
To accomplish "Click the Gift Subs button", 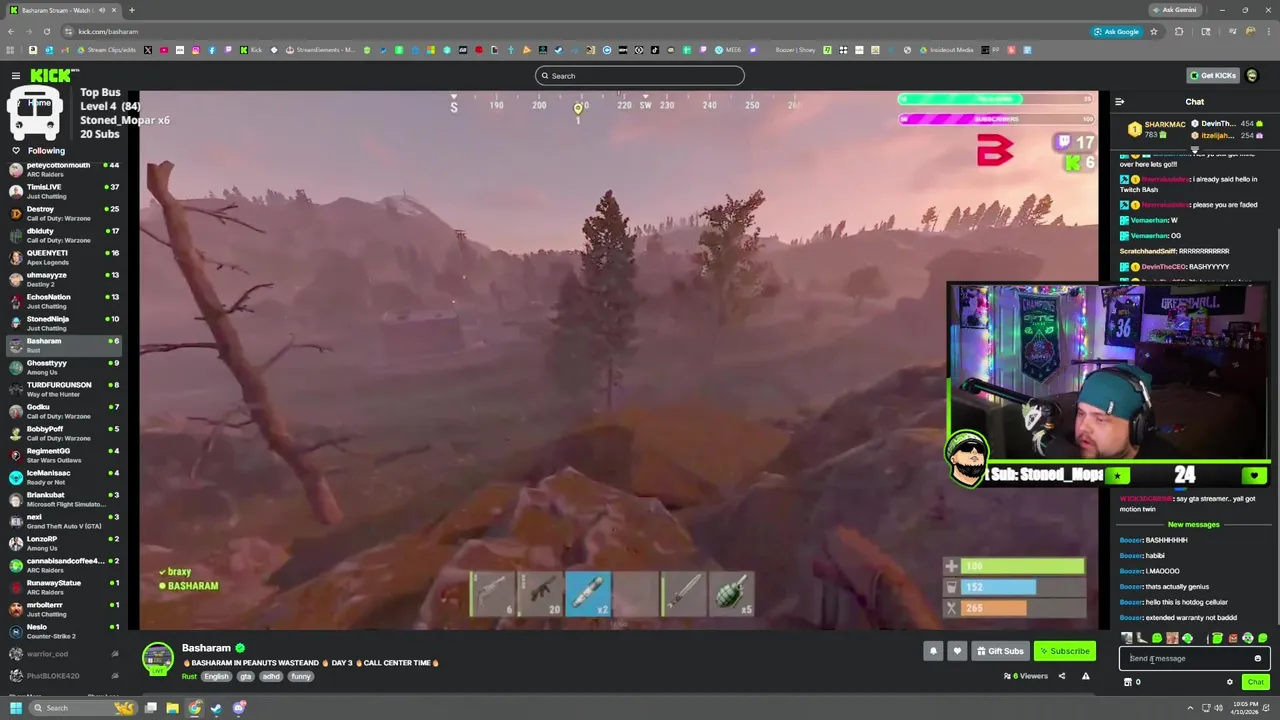I will [x=1000, y=651].
